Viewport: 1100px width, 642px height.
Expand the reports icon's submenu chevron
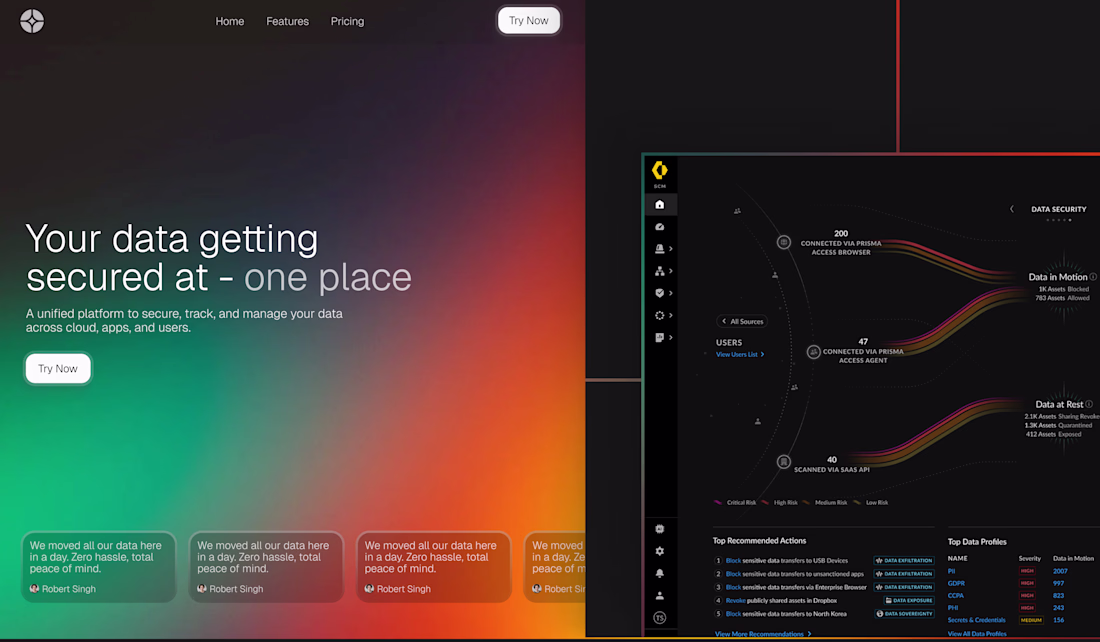(x=671, y=337)
